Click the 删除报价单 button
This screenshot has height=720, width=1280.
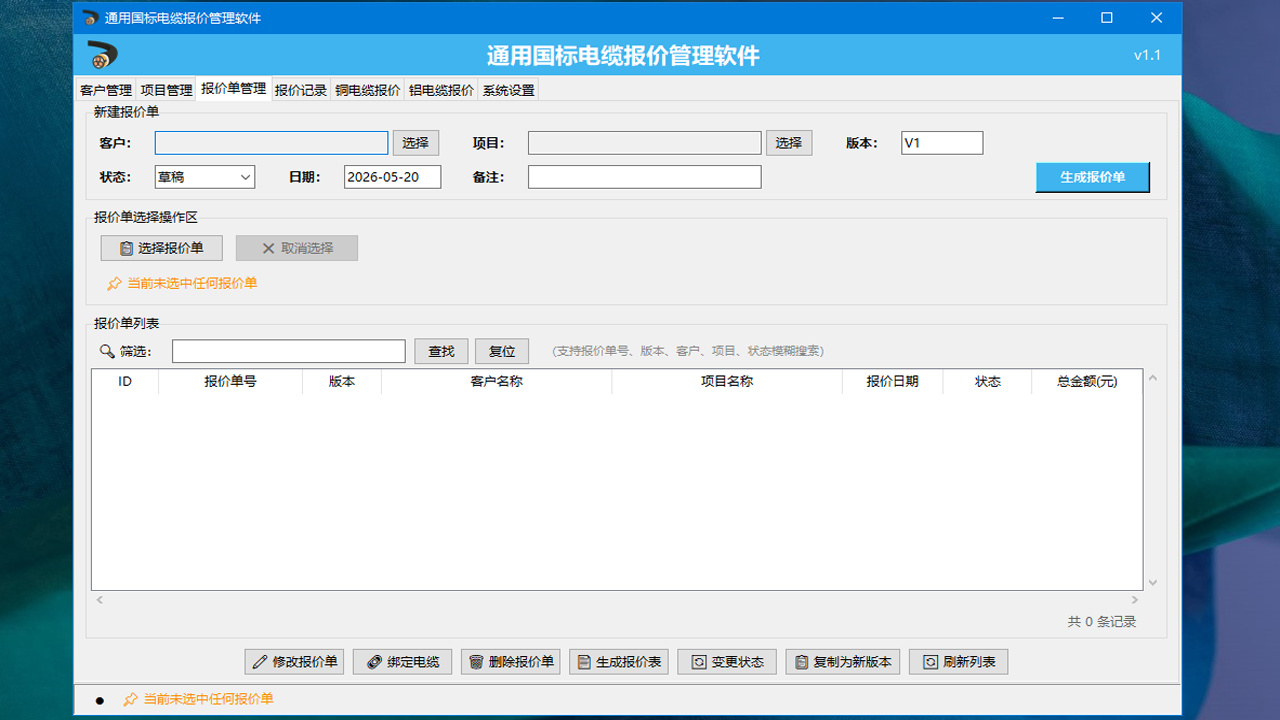(511, 662)
